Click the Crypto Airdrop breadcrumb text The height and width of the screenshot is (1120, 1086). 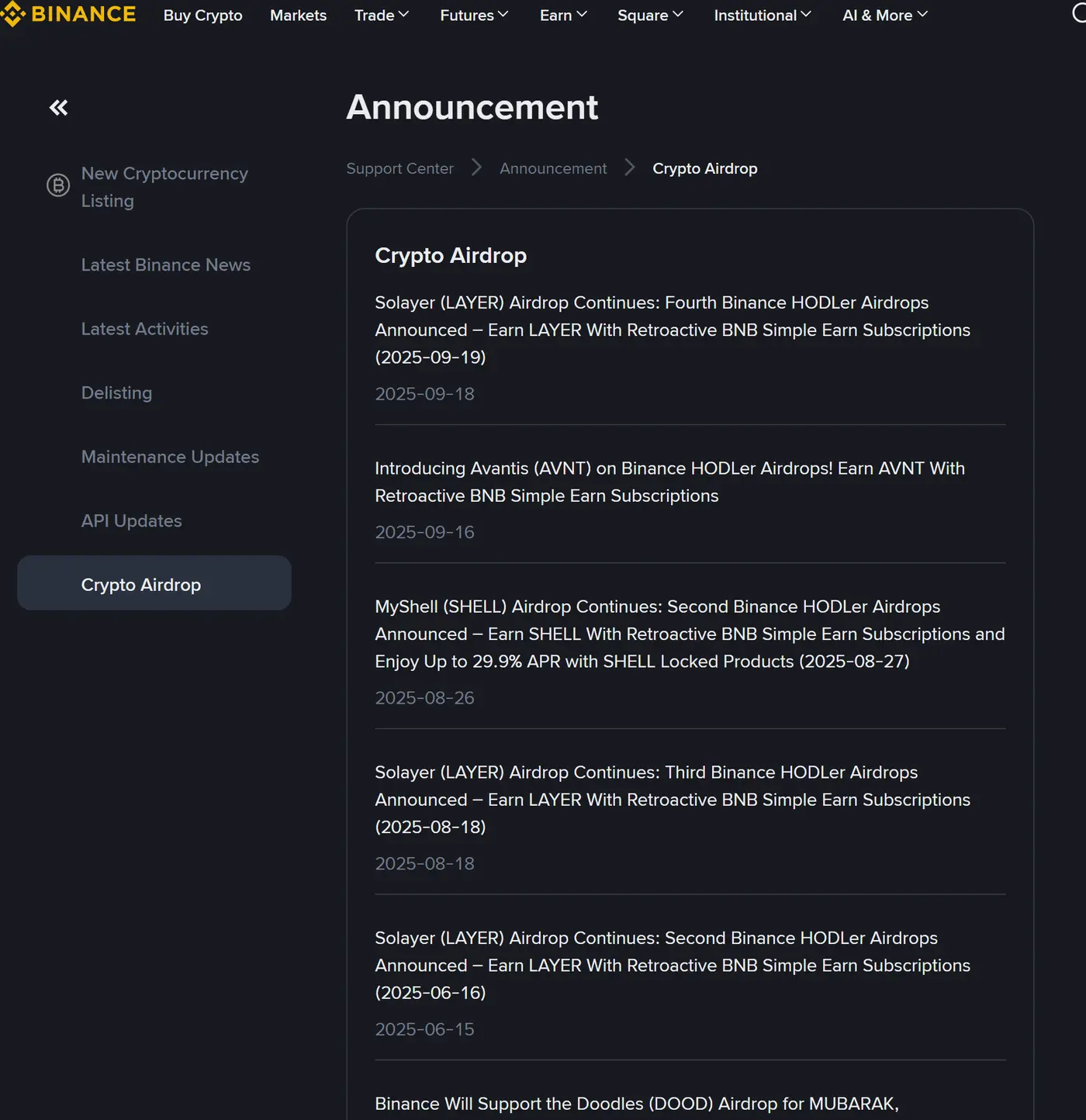tap(705, 168)
